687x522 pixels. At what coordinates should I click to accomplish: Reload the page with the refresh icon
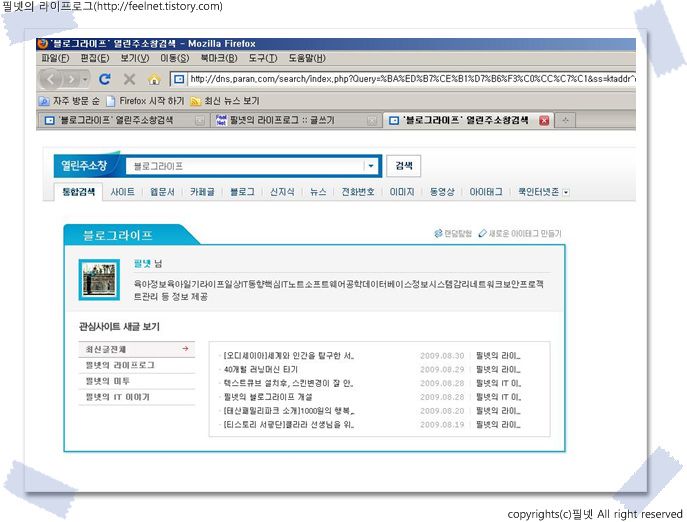tap(104, 79)
